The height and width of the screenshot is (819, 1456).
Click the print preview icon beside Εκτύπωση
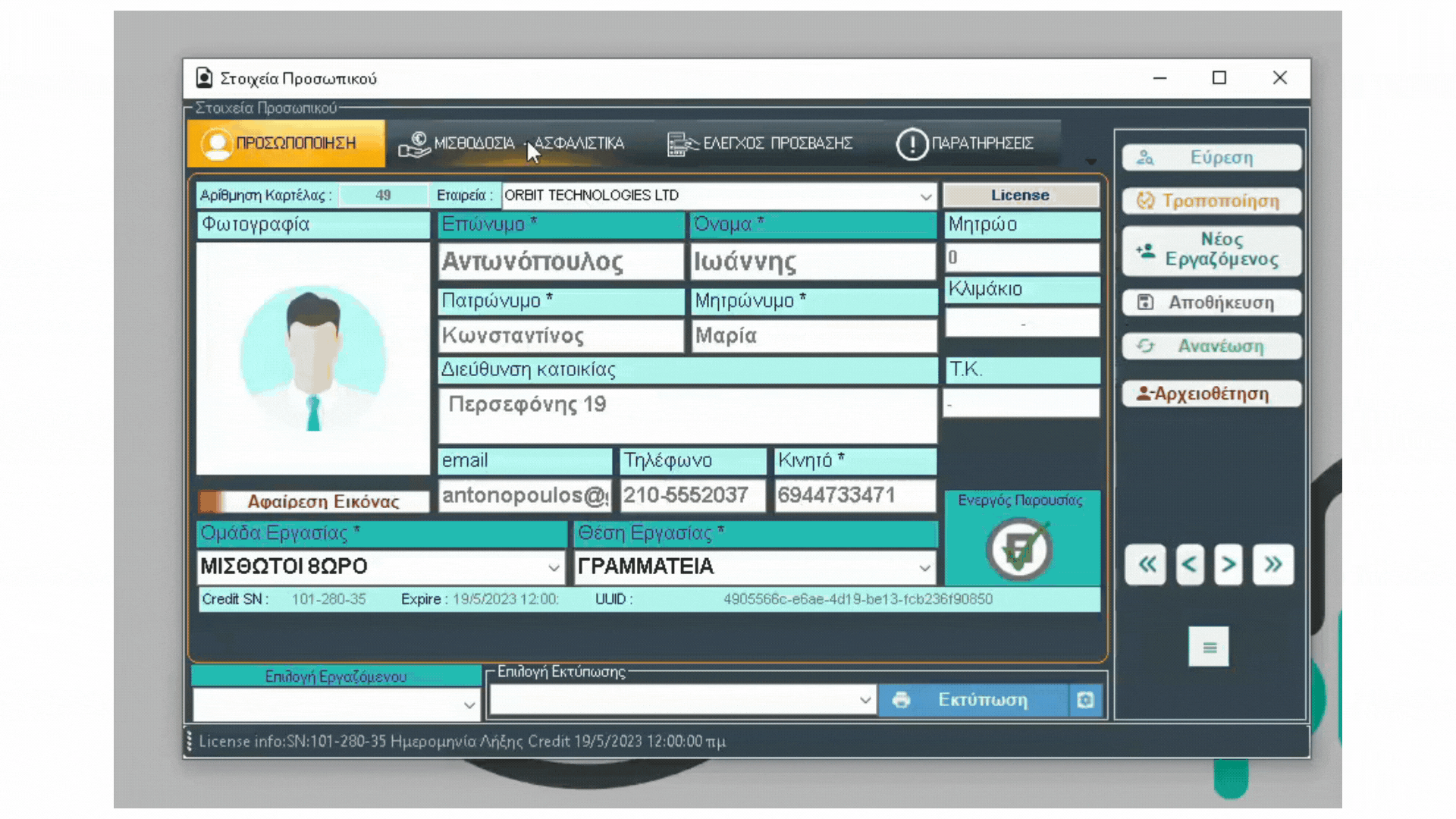click(x=1085, y=700)
